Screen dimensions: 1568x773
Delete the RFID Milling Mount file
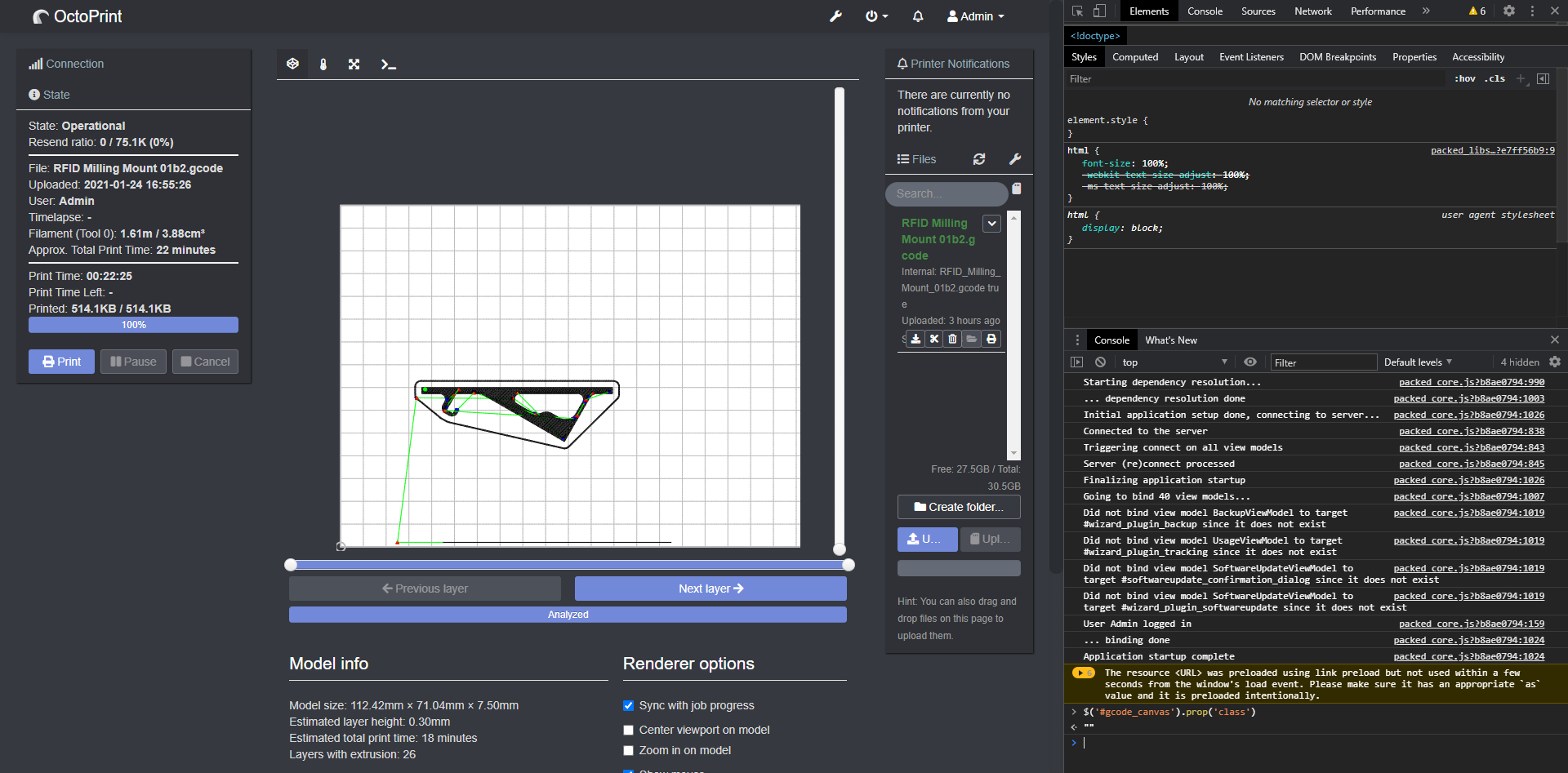(x=952, y=339)
